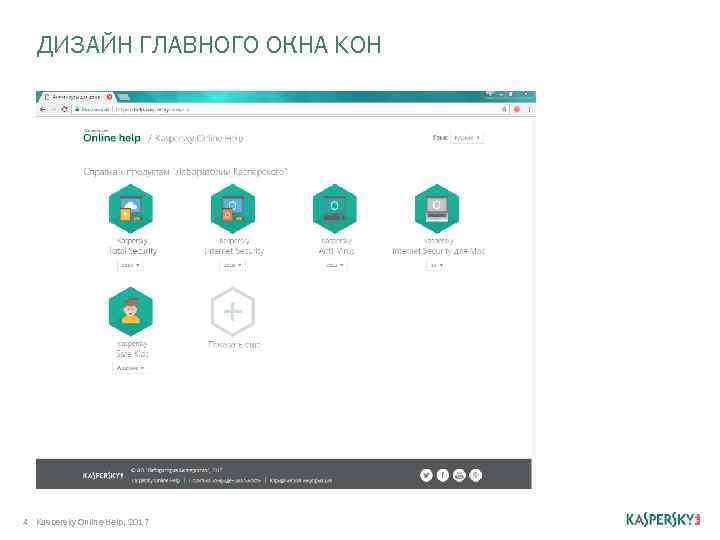Viewport: 720px width, 540px height.
Task: Click Kaspersky Total Security product label
Action: point(132,246)
